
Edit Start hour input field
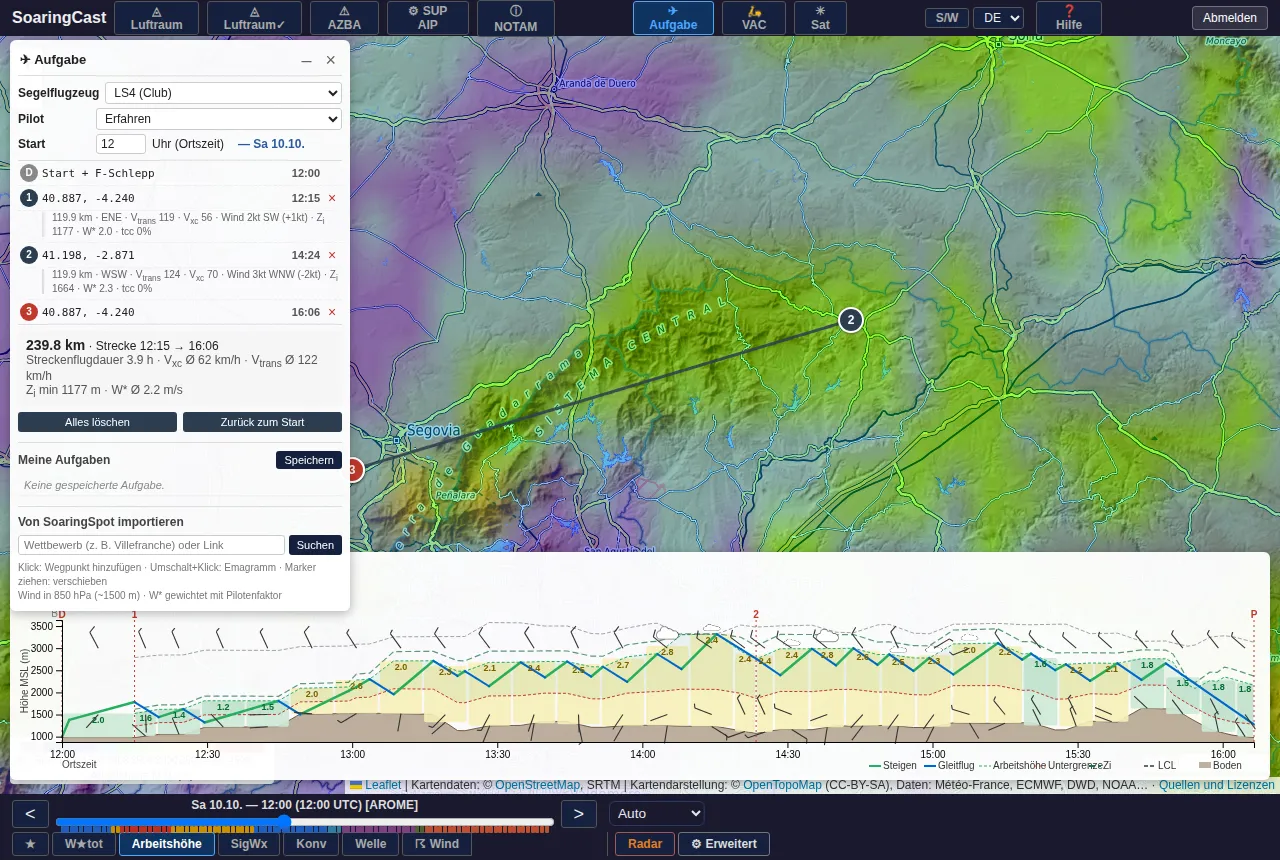pos(121,144)
